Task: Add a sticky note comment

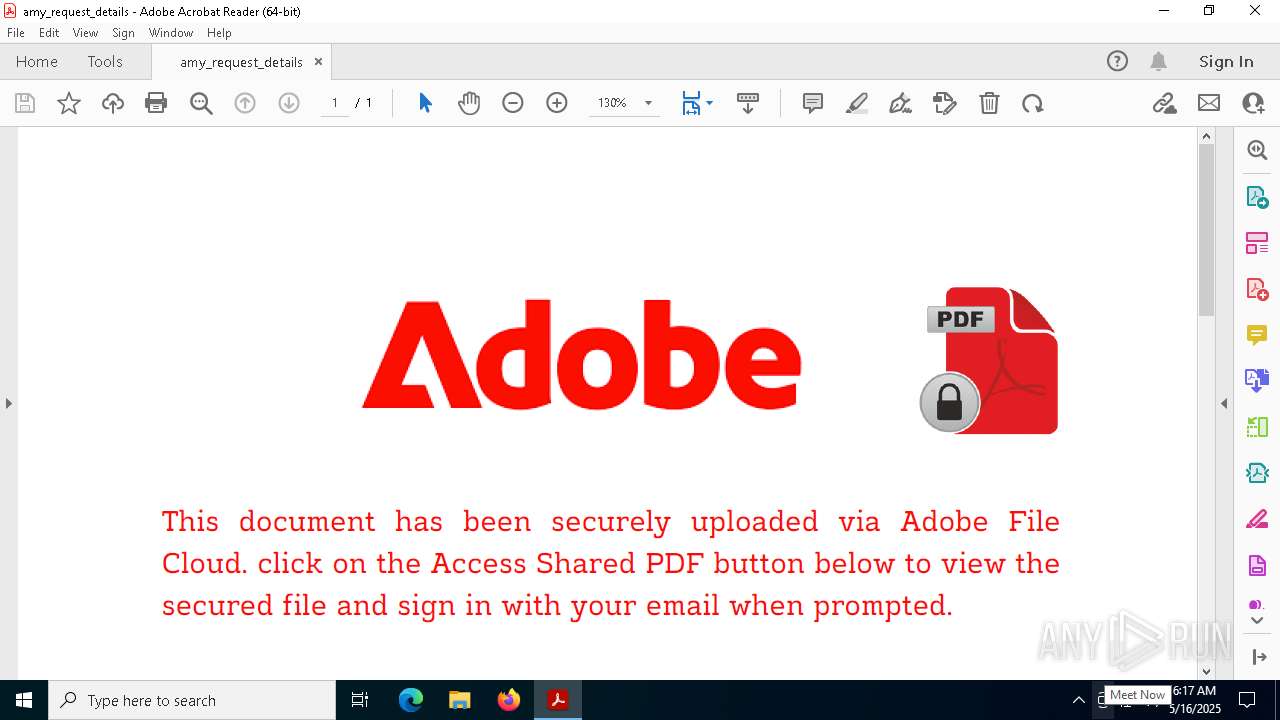Action: pyautogui.click(x=813, y=103)
